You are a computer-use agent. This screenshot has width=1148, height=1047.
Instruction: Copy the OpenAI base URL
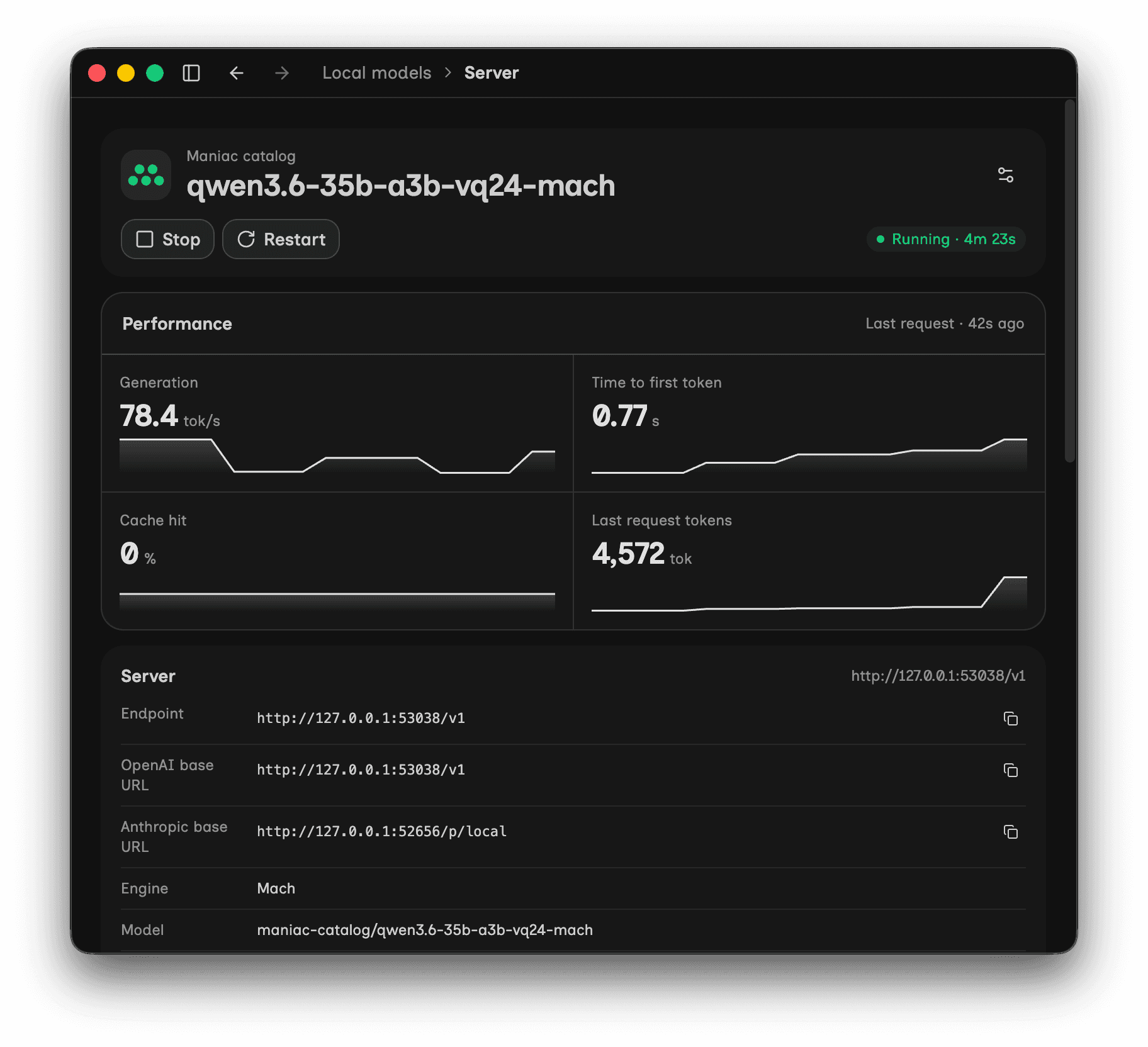[x=1011, y=770]
